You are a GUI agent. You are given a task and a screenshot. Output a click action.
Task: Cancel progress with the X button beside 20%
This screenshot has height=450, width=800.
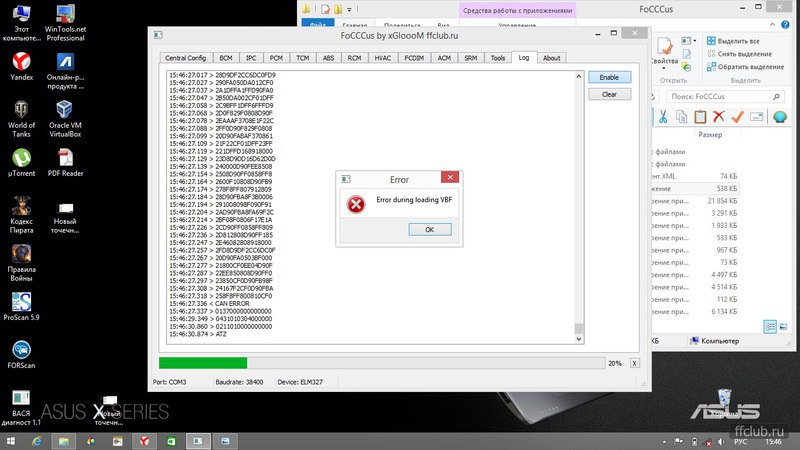634,363
